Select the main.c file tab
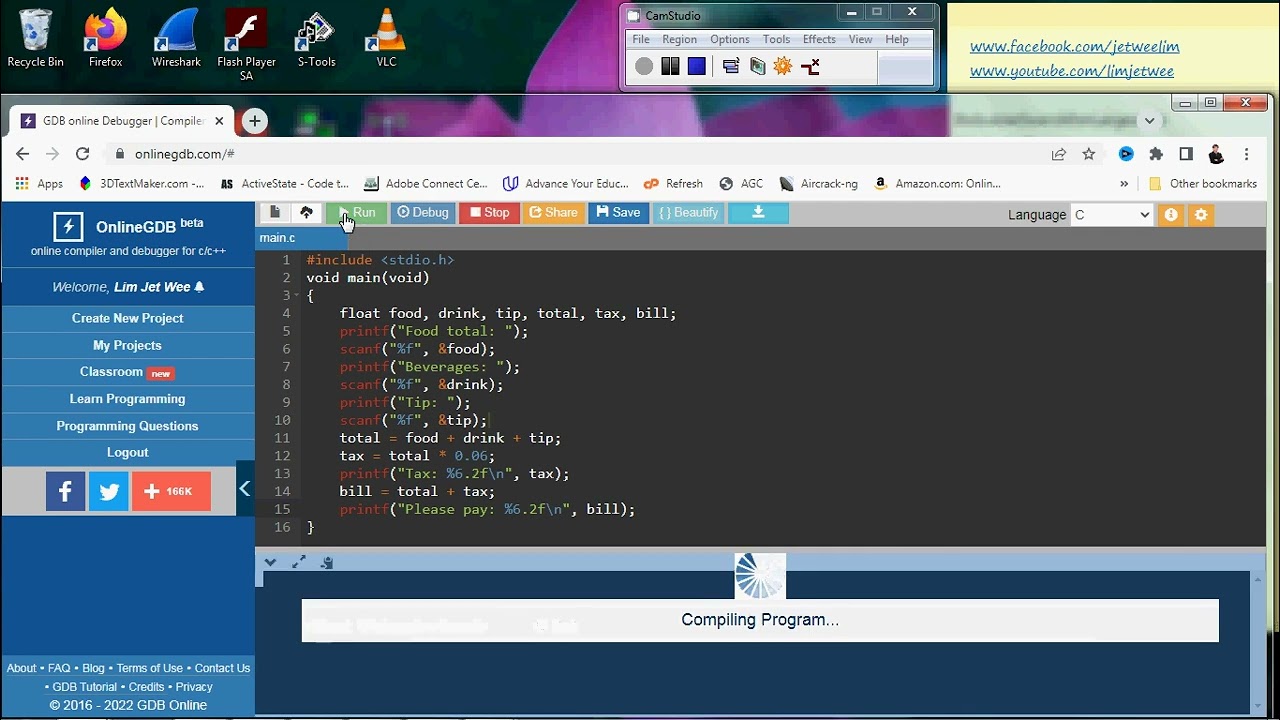 [277, 238]
